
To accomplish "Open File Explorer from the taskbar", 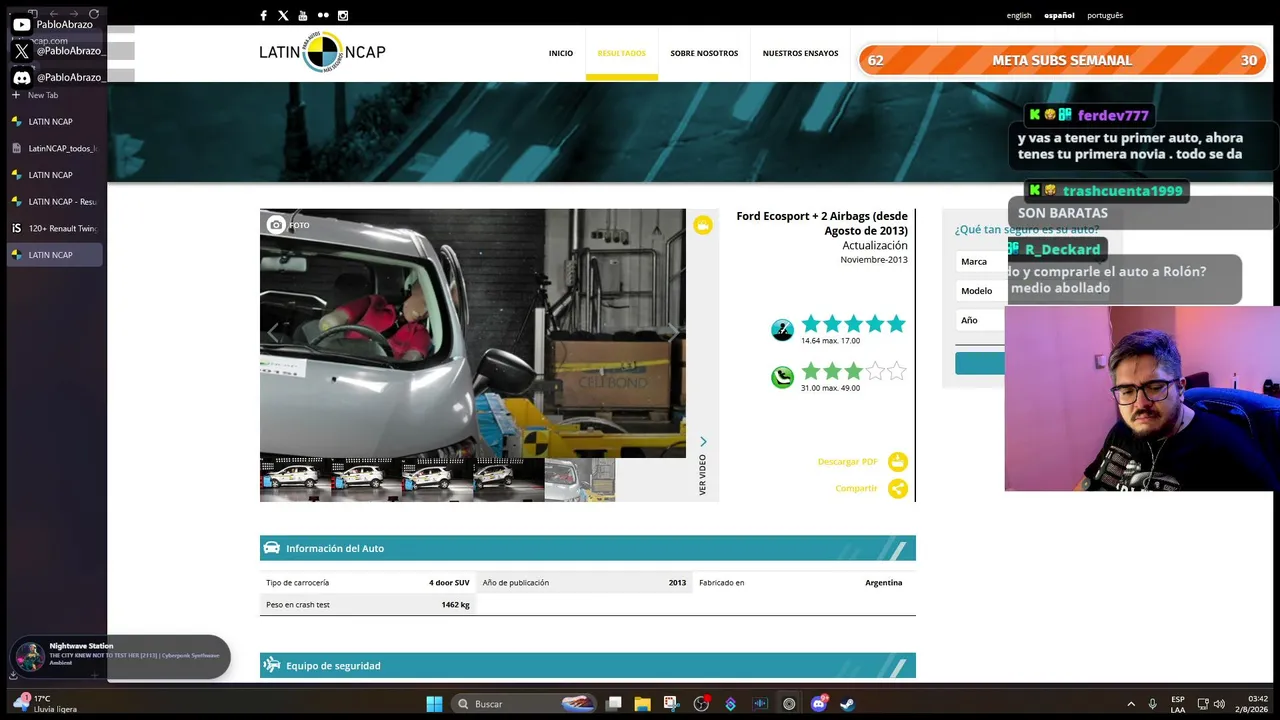I will [x=642, y=704].
